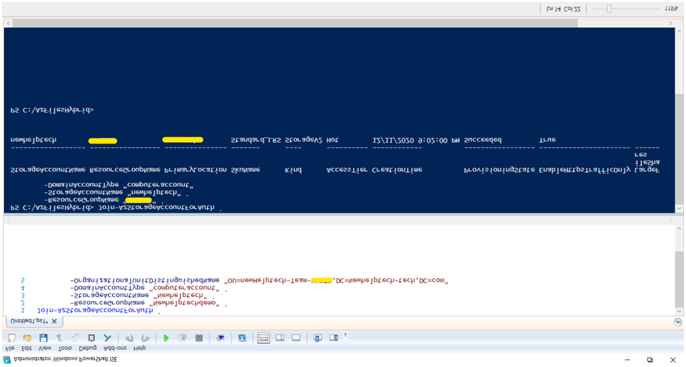Click the Undo arrow icon
686x367 pixels.
coord(129,338)
